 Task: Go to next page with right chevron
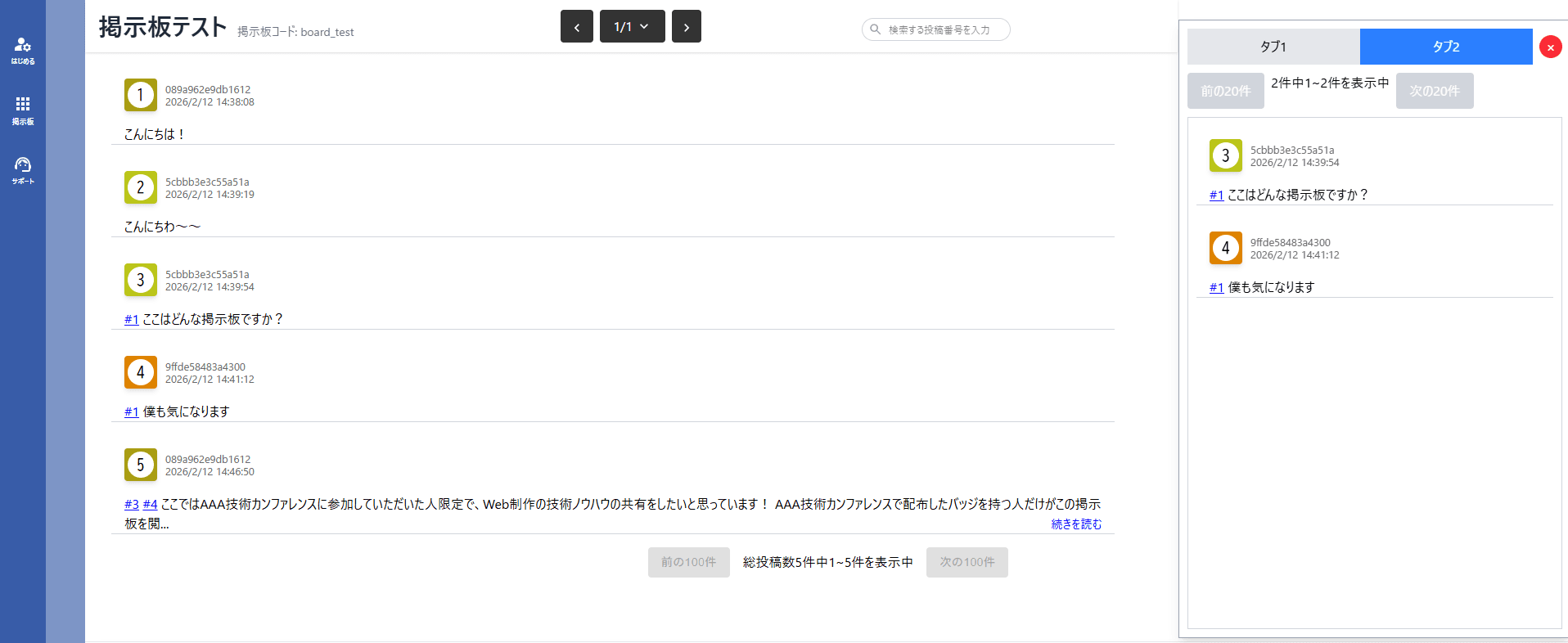(687, 26)
